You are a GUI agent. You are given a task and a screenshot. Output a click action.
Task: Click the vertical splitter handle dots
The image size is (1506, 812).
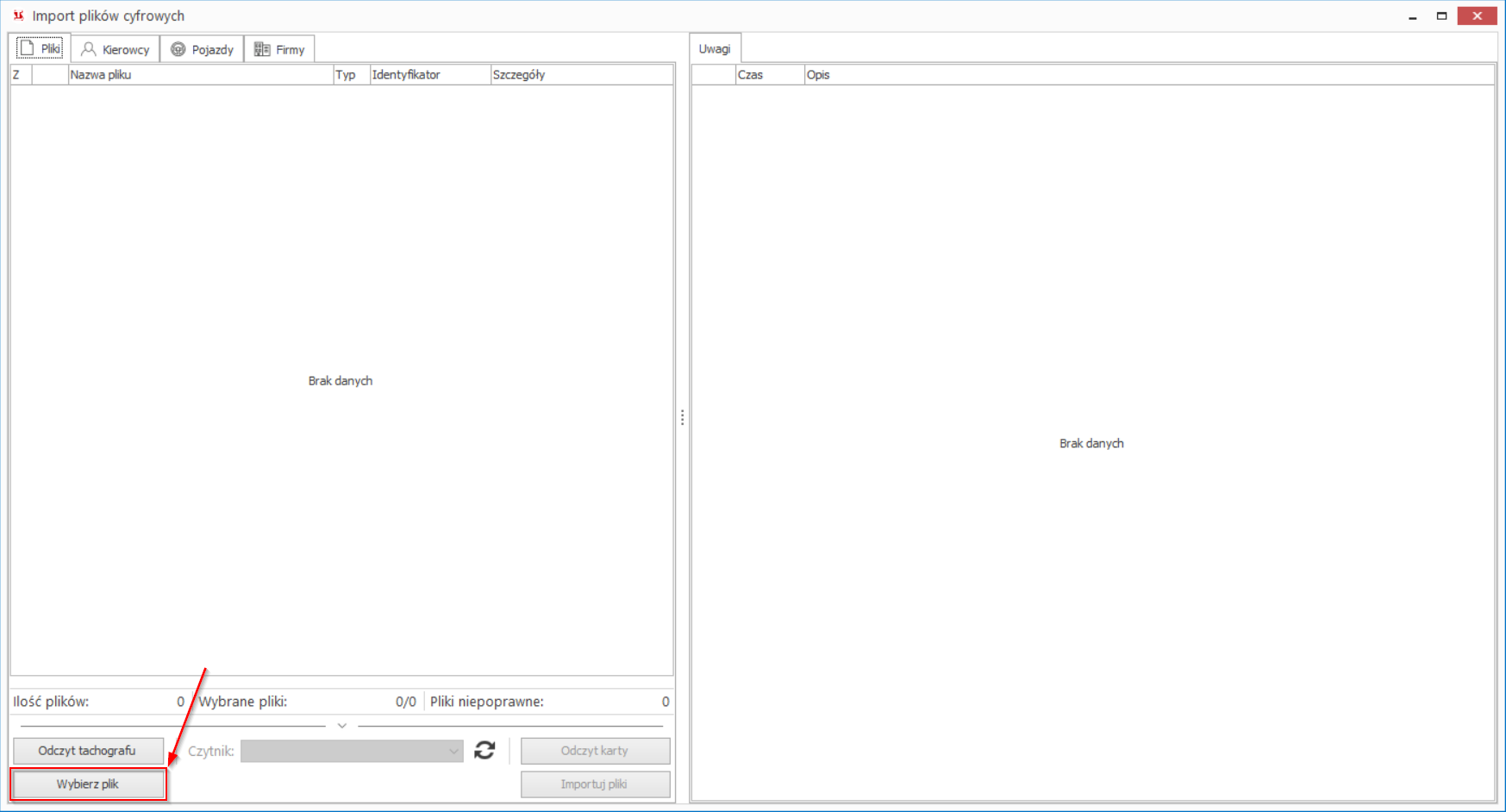(682, 418)
